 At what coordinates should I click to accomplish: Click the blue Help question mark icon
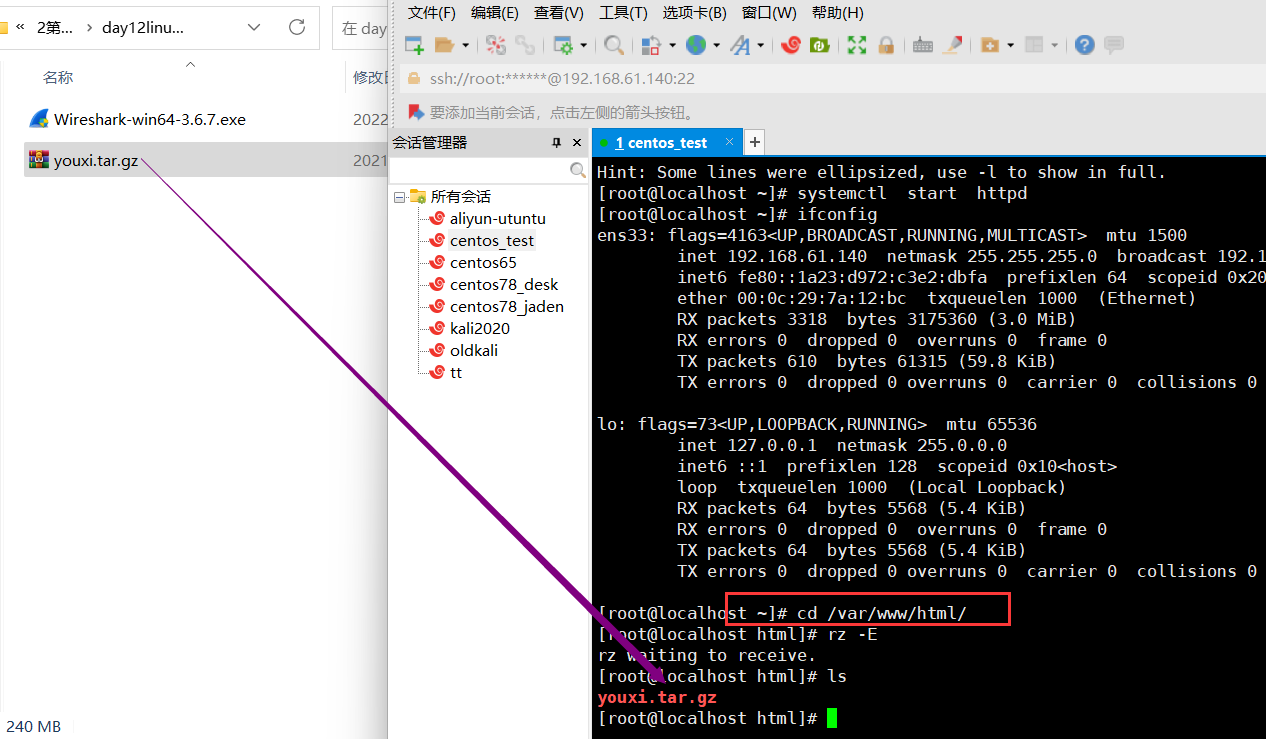click(1084, 45)
